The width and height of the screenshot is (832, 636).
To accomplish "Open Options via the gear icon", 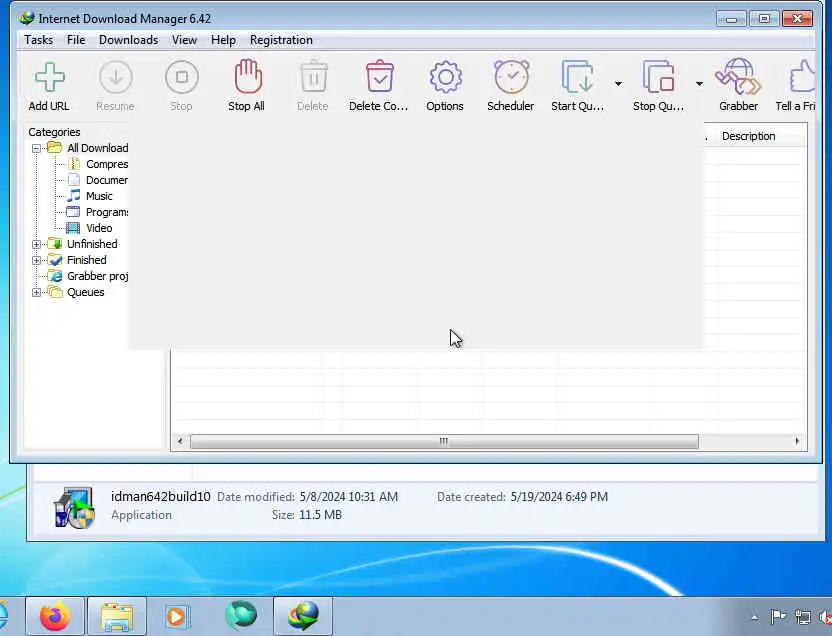I will (x=445, y=77).
